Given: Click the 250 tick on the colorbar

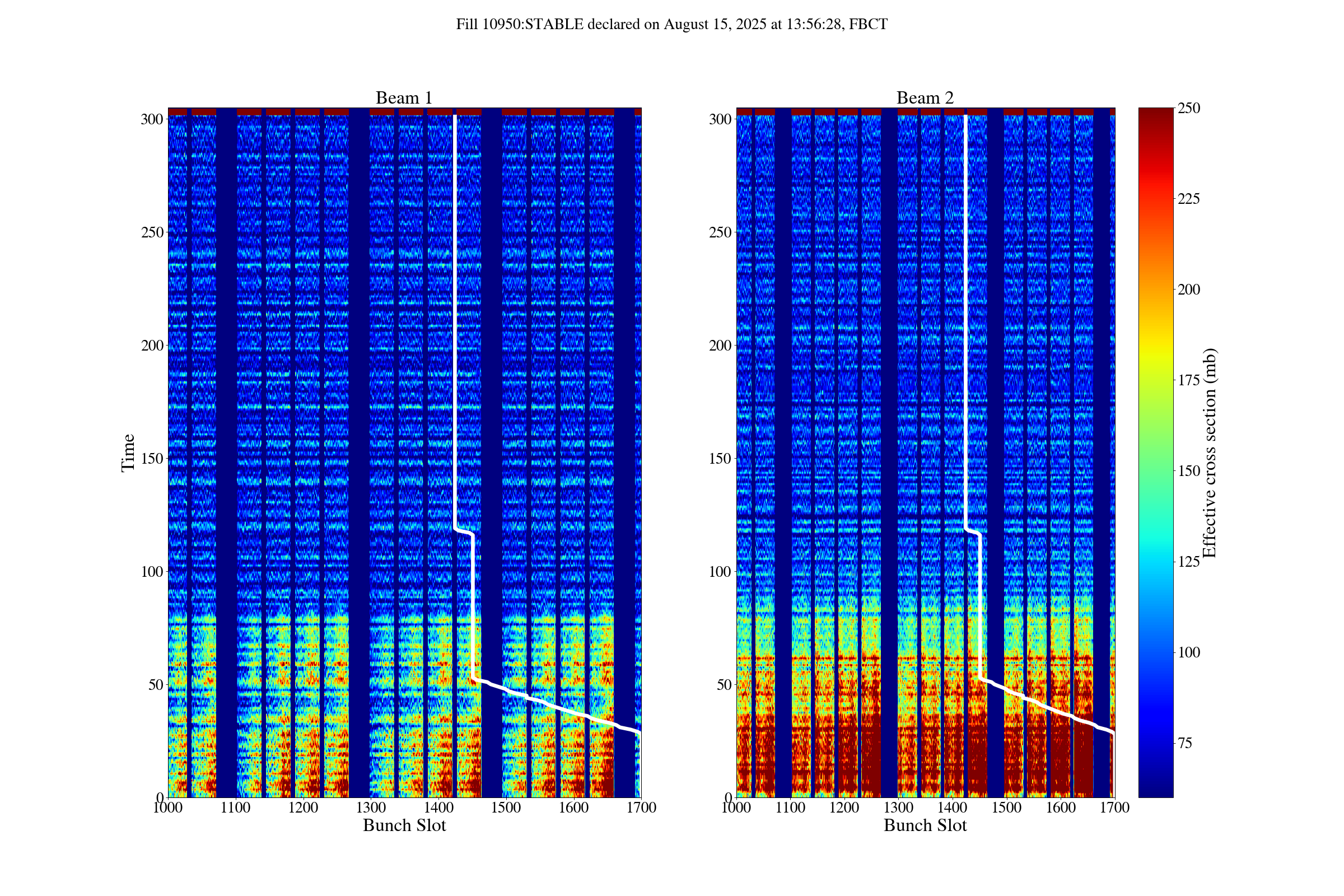Looking at the screenshot, I should coord(1188,108).
